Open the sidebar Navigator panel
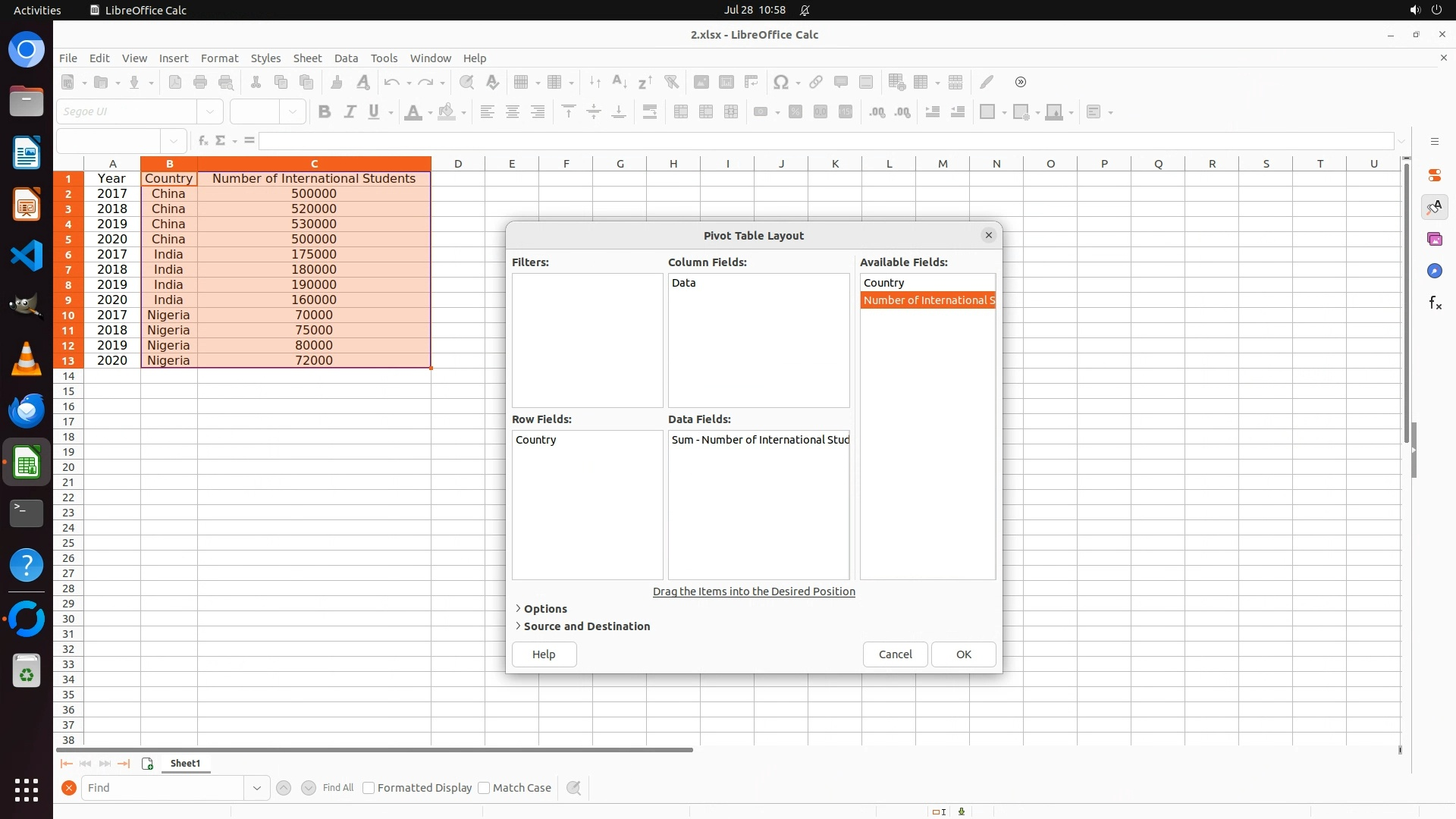1456x819 pixels. 1435,271
